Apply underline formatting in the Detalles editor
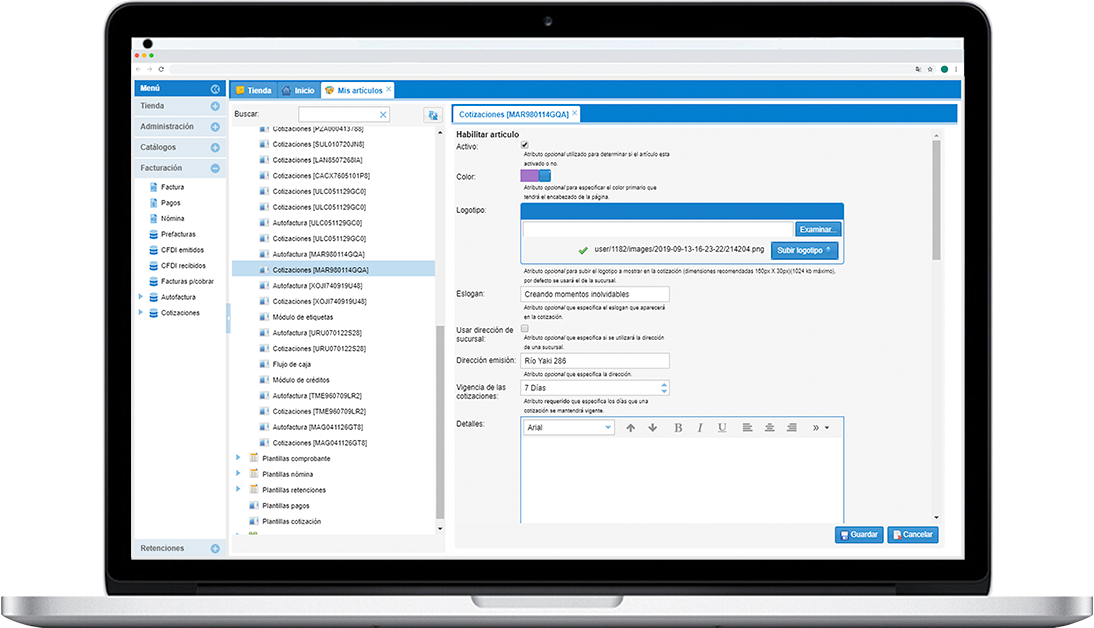 pos(722,428)
